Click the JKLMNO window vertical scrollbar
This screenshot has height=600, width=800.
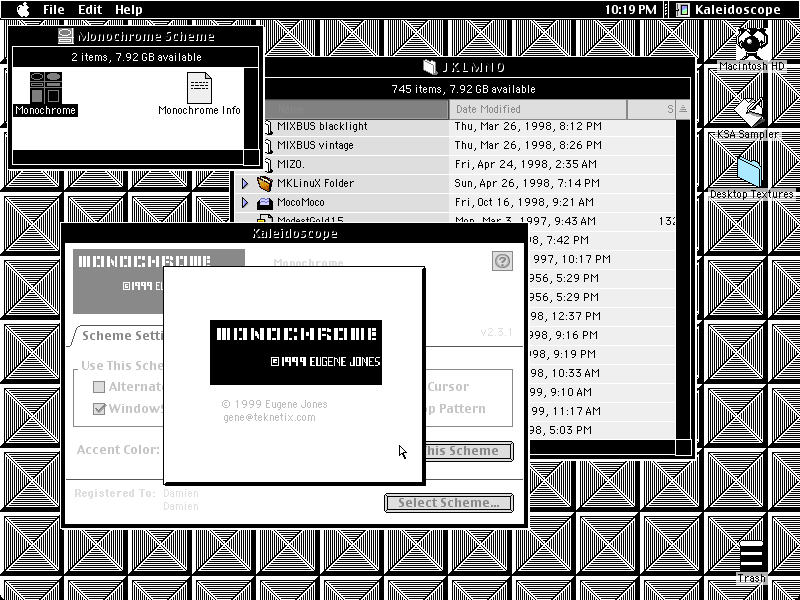tap(683, 279)
